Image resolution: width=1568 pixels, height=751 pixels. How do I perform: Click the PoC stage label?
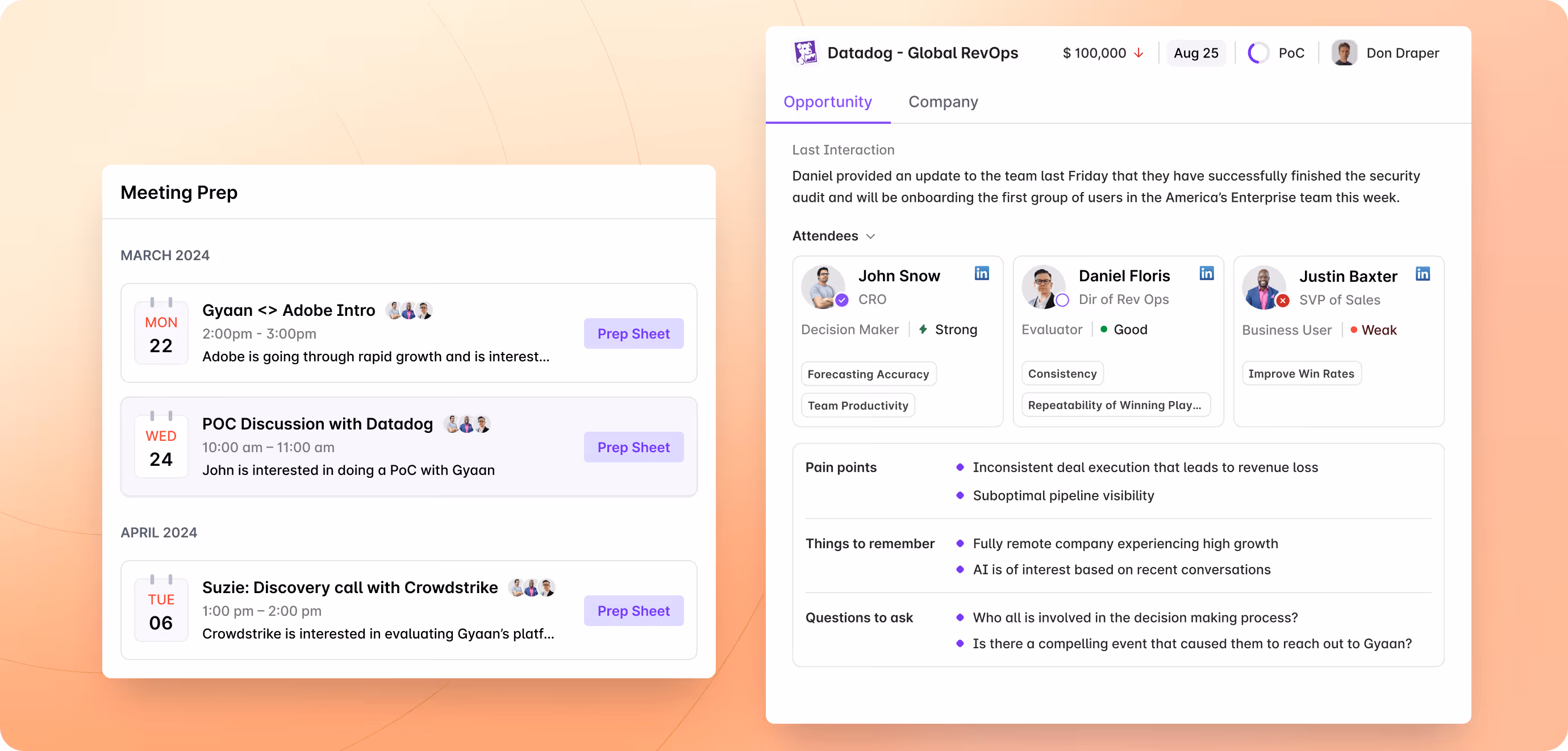pos(1291,53)
